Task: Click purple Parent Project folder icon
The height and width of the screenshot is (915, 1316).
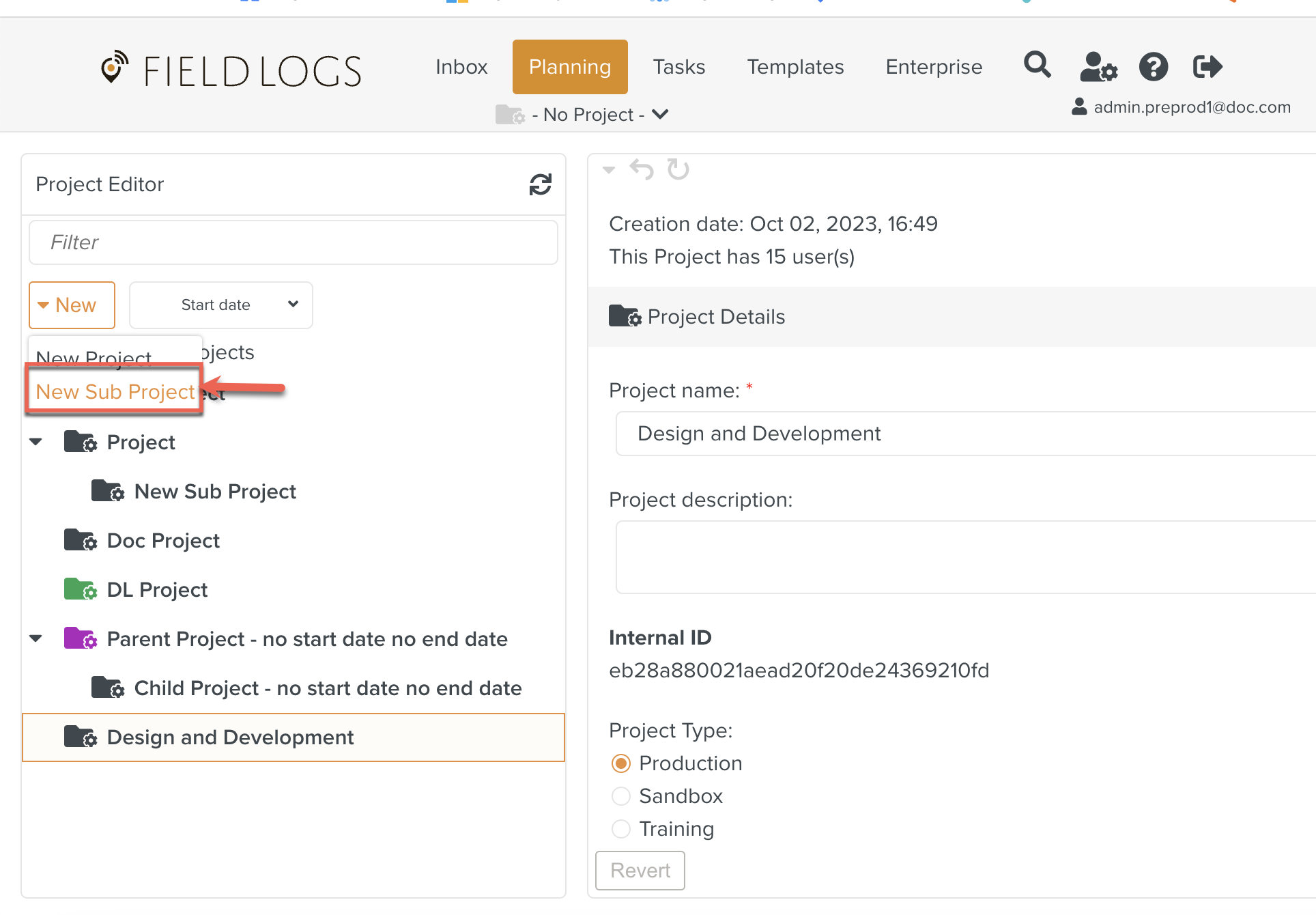Action: coord(80,638)
